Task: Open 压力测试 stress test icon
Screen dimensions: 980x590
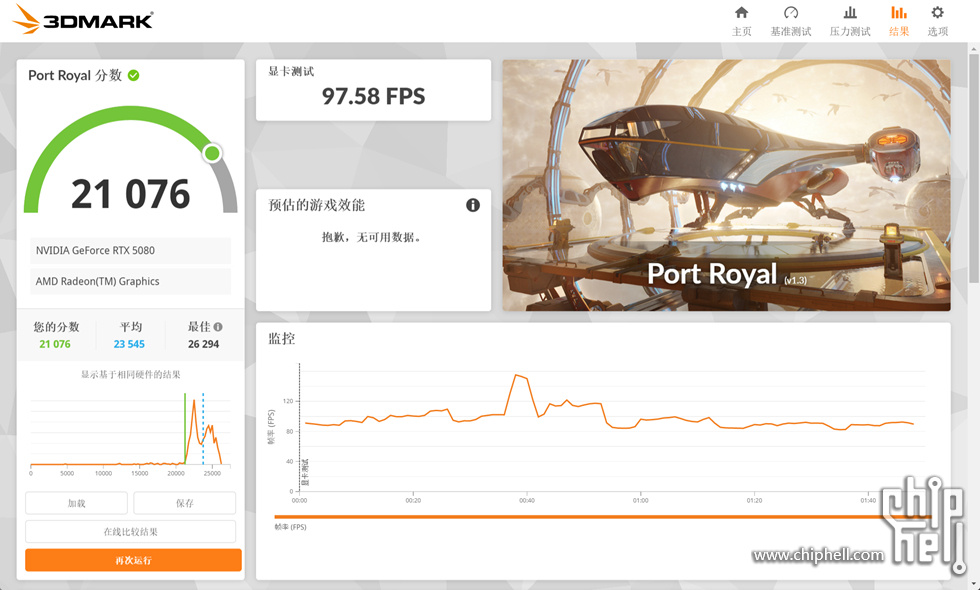Action: point(850,13)
